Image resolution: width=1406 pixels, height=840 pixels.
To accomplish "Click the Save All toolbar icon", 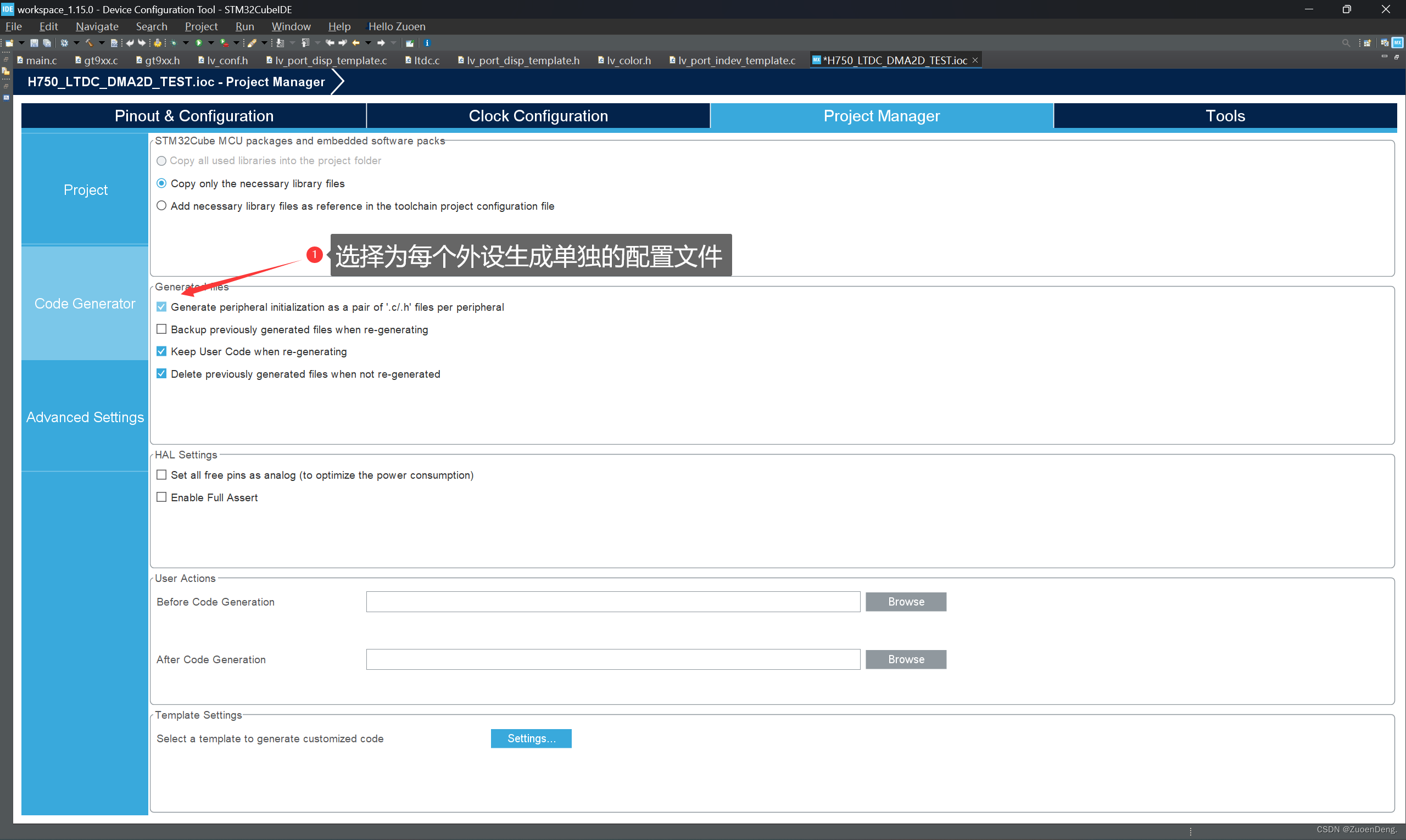I will (47, 43).
